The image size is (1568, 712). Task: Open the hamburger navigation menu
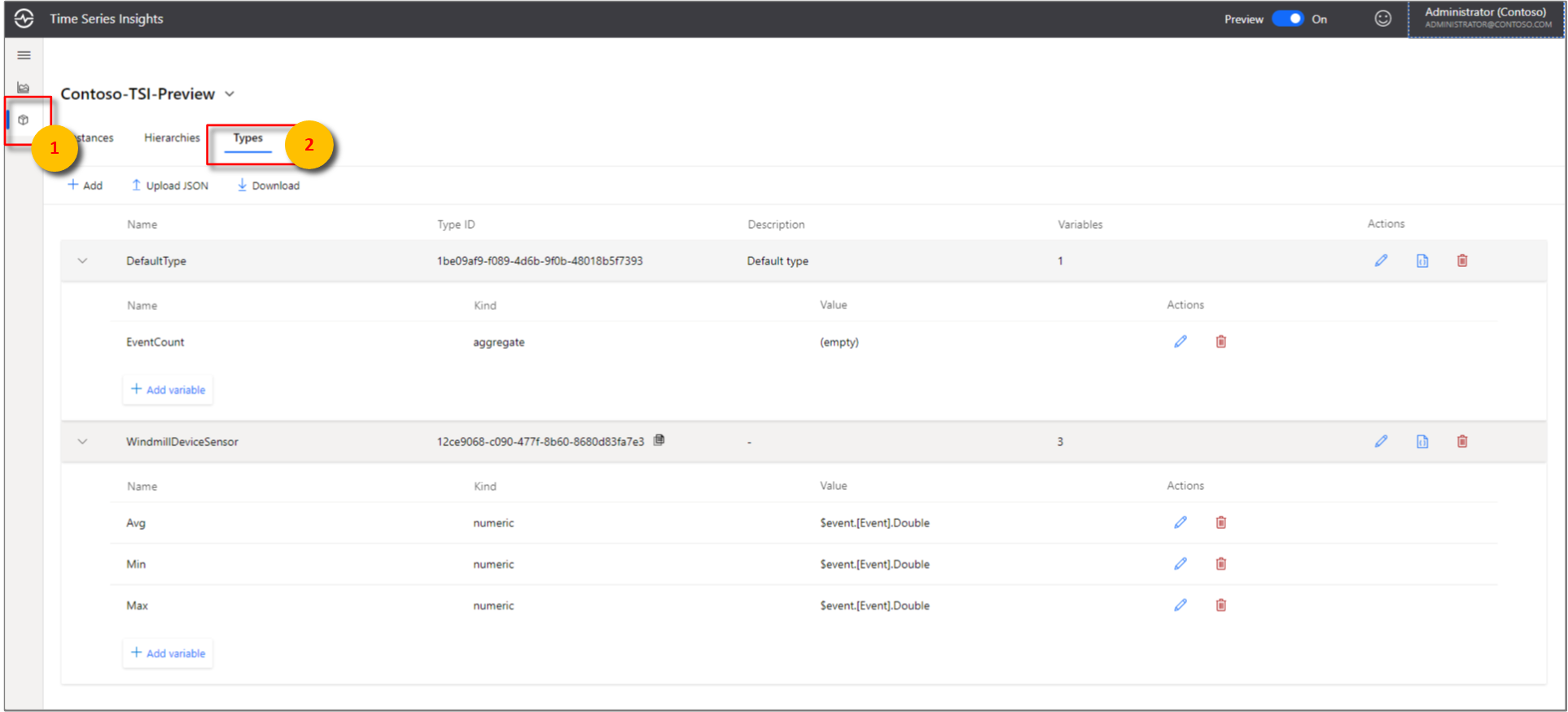24,55
